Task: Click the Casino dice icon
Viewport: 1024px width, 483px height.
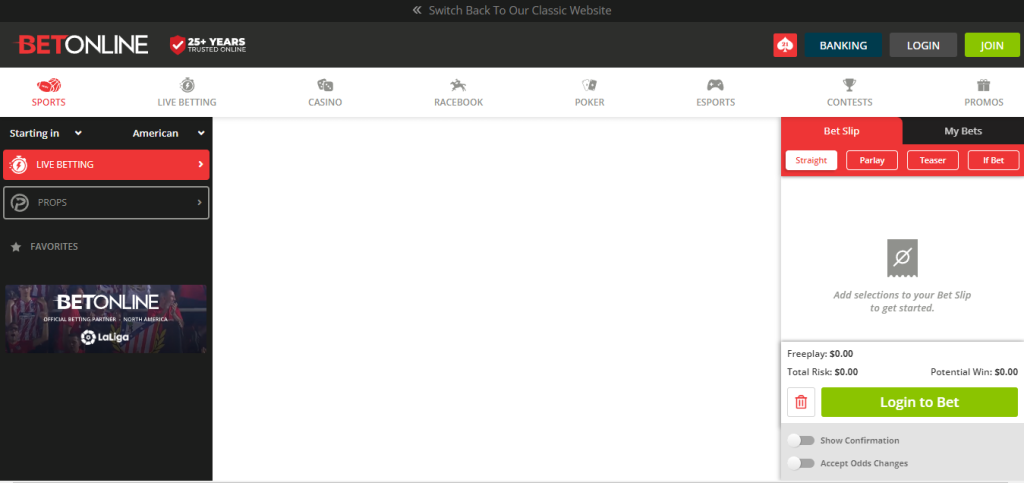Action: [325, 85]
